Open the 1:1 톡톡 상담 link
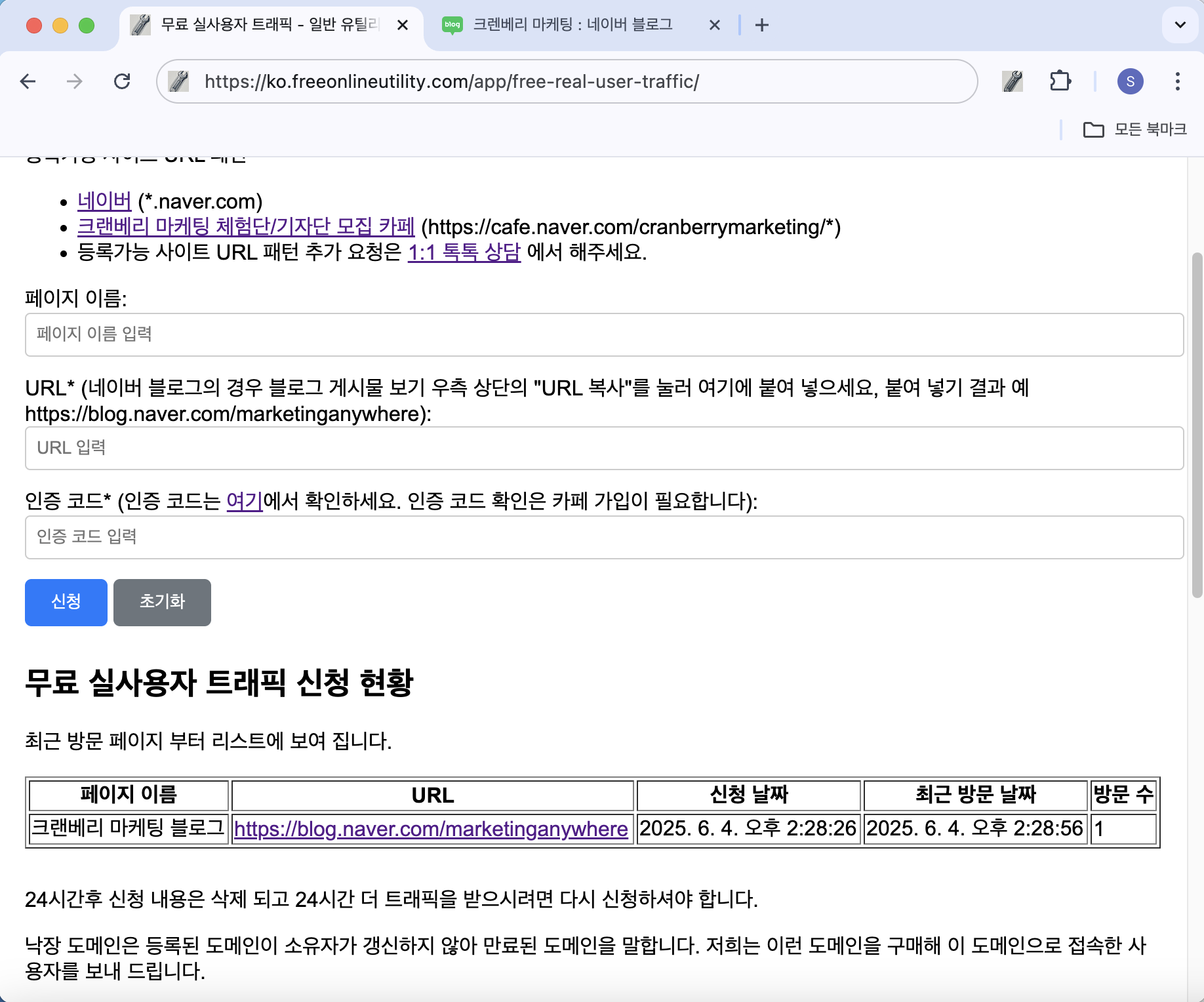The width and height of the screenshot is (1204, 1002). tap(464, 252)
